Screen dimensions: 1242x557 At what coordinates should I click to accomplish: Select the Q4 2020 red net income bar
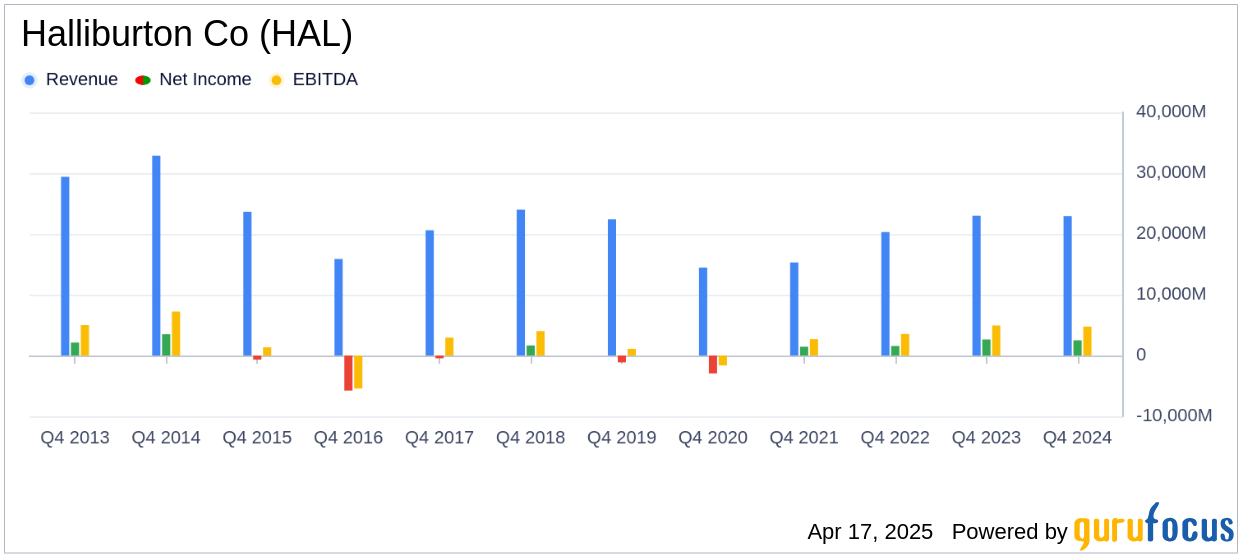point(713,365)
